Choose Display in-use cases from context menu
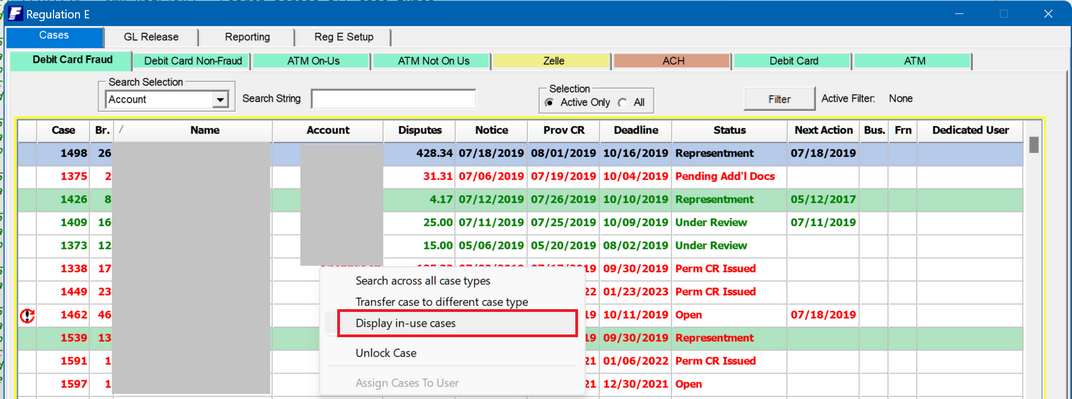Image resolution: width=1072 pixels, height=399 pixels. pyautogui.click(x=451, y=323)
